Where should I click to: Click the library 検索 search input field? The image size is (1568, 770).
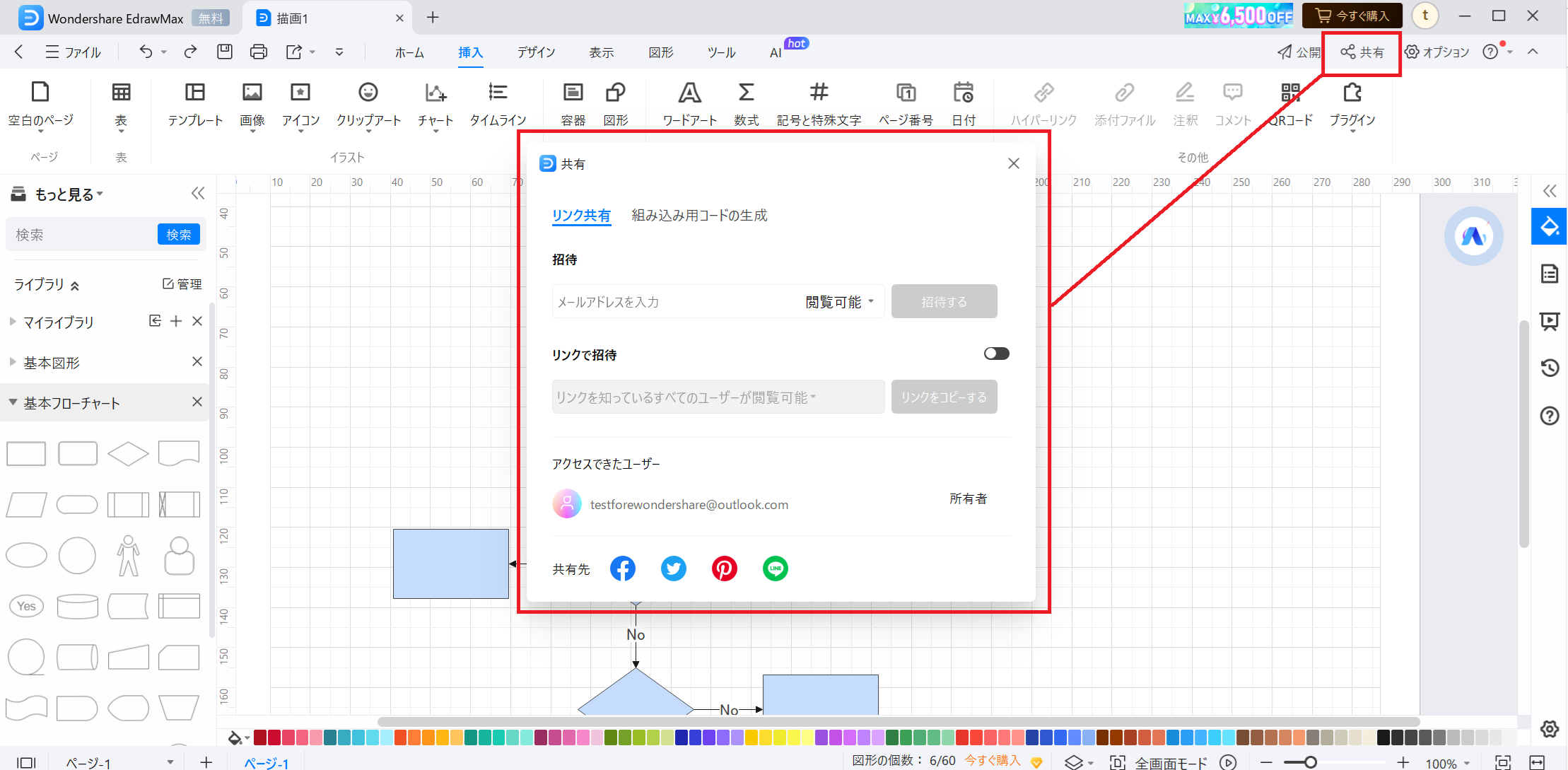82,235
